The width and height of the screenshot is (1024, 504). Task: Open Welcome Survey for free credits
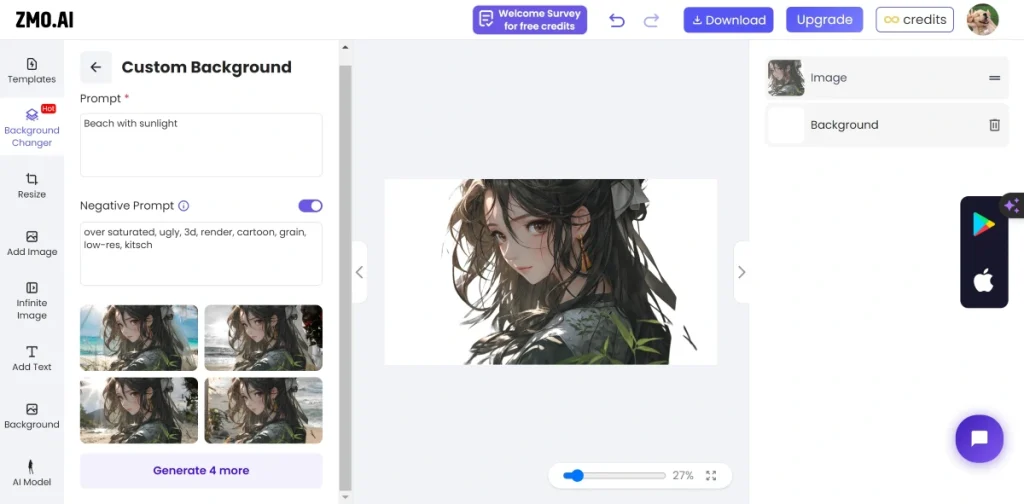530,20
